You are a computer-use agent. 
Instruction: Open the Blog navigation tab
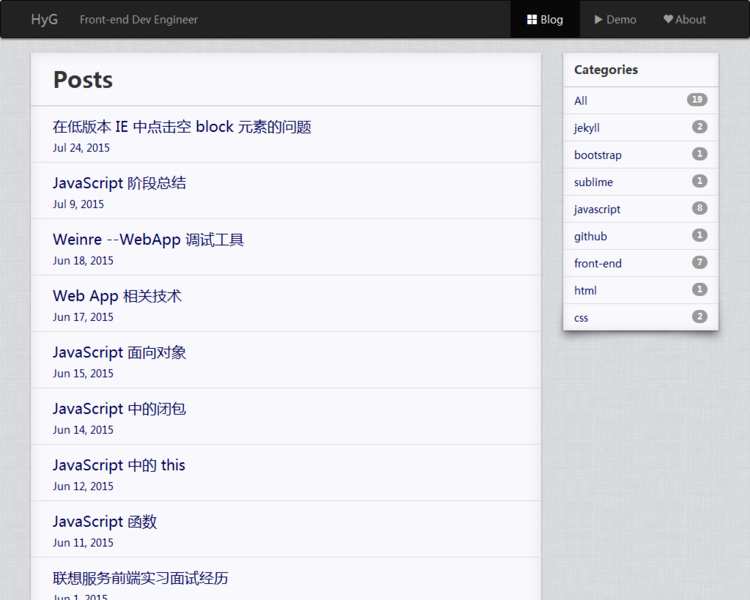pos(545,20)
